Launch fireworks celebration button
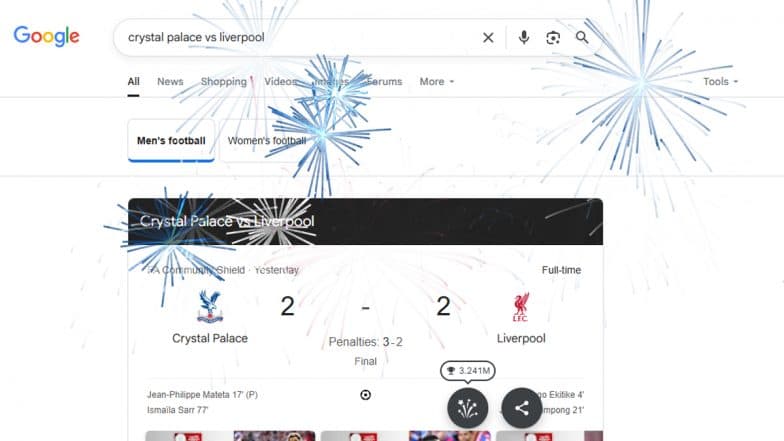 (x=468, y=408)
